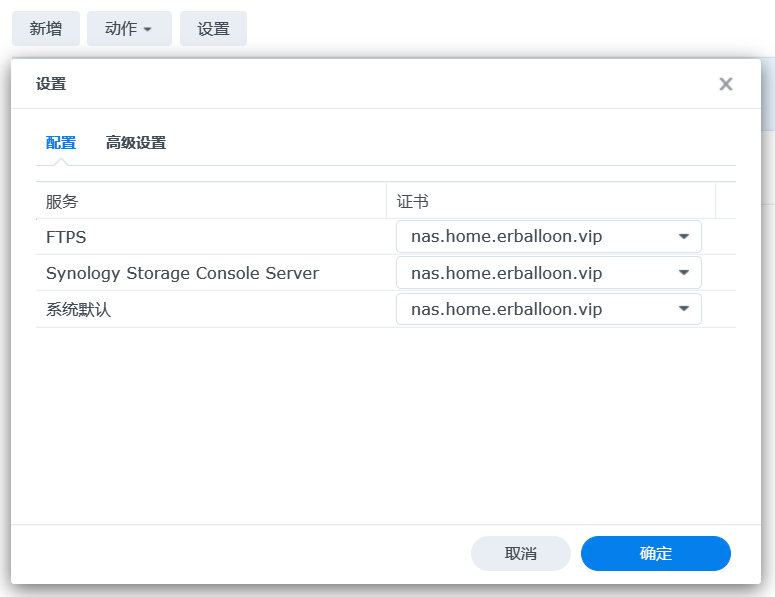
Task: Expand Synology Storage Console Server certificate arrow
Action: point(684,273)
